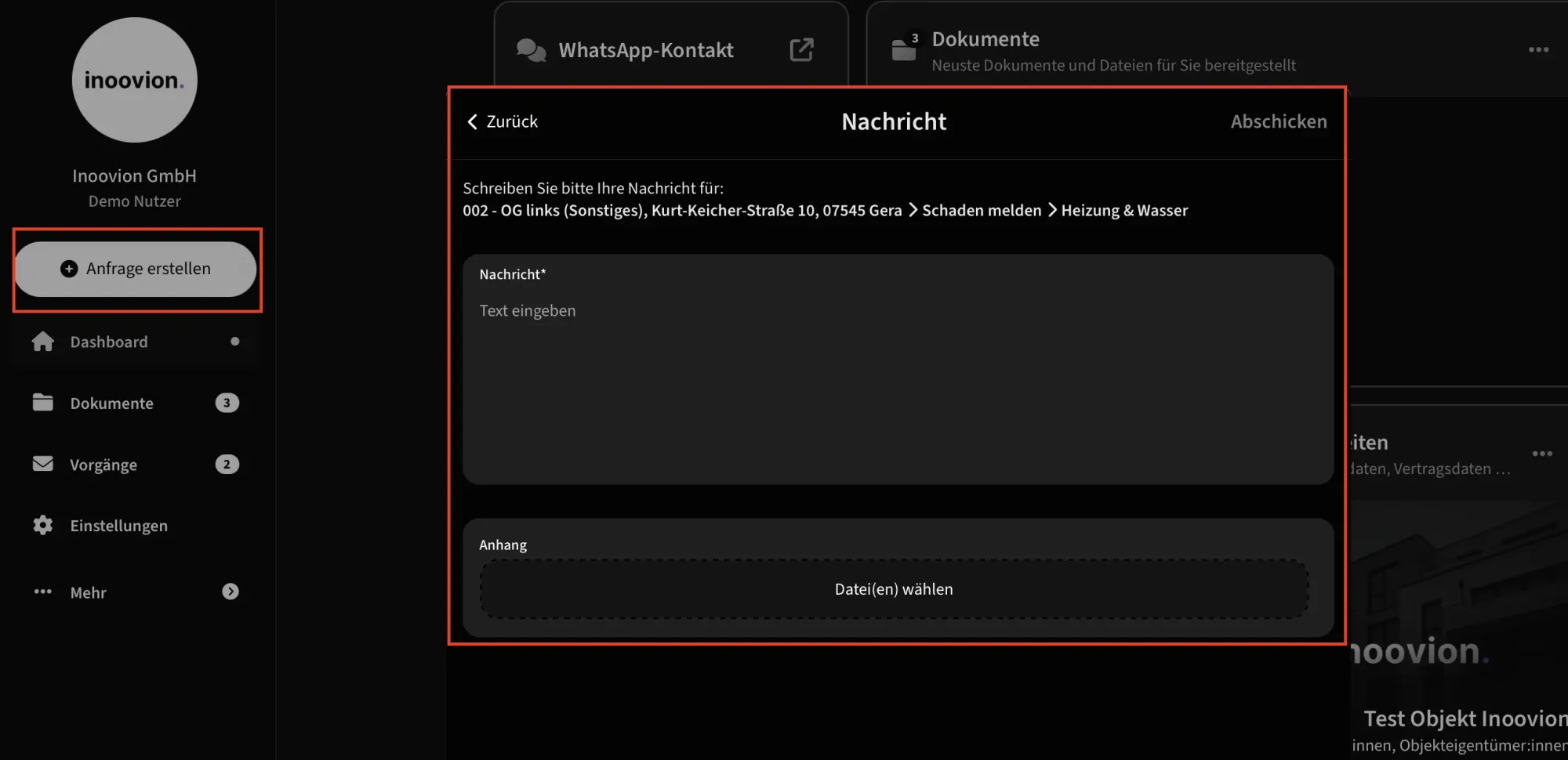1568x760 pixels.
Task: Open the Dokumente card three-dots menu
Action: tap(1538, 49)
